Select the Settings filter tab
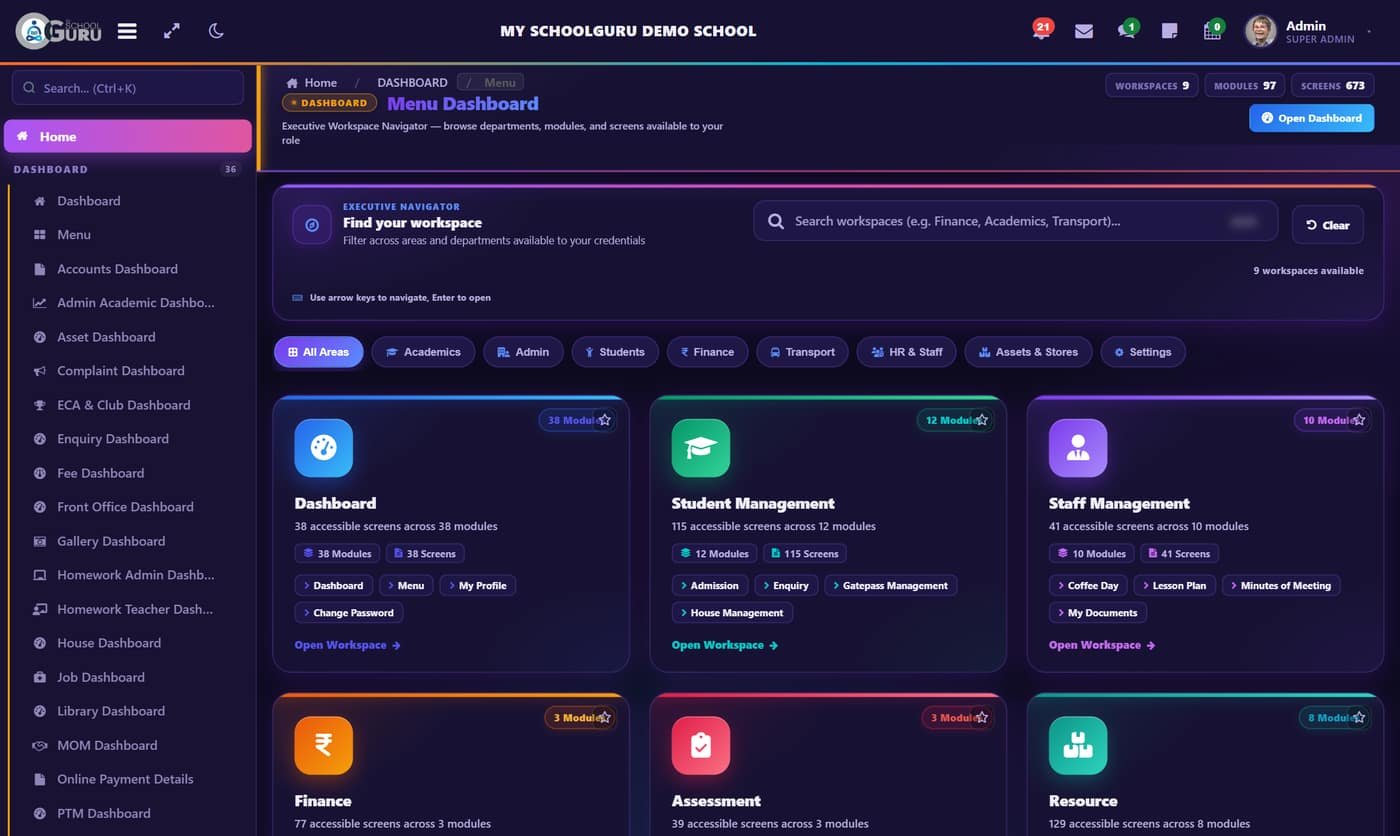1400x836 pixels. 1143,352
